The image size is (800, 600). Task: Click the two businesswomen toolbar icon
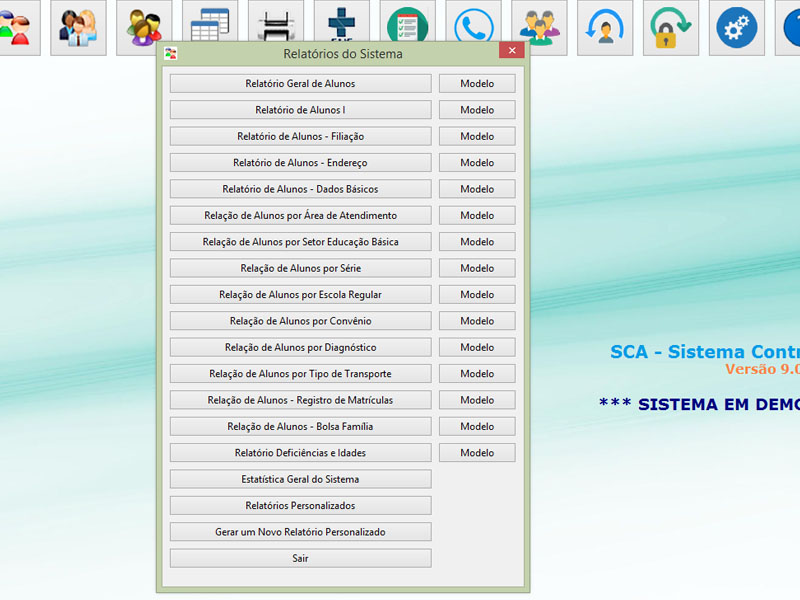click(78, 27)
